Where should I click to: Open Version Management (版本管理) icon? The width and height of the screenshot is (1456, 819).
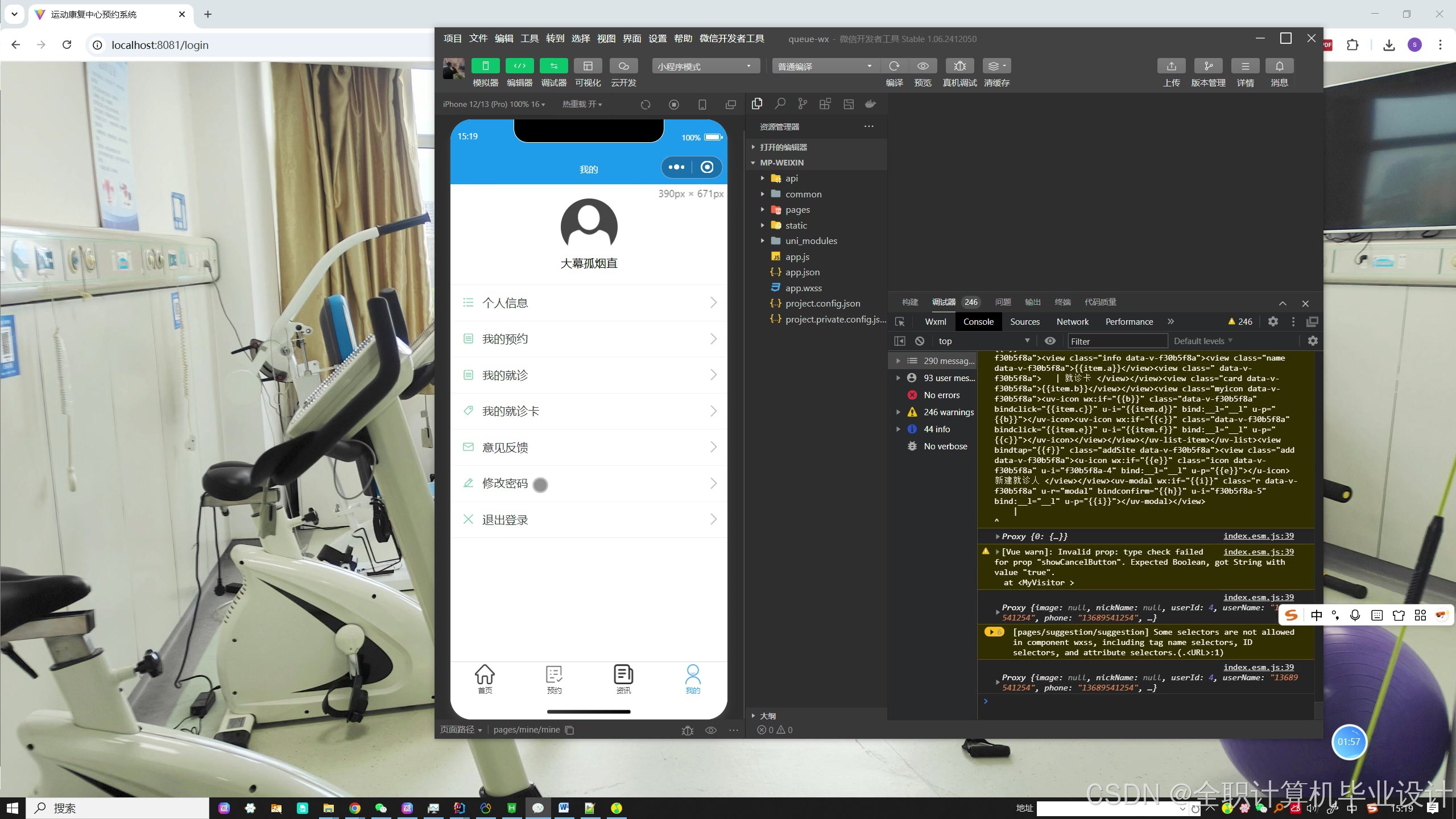click(x=1208, y=66)
